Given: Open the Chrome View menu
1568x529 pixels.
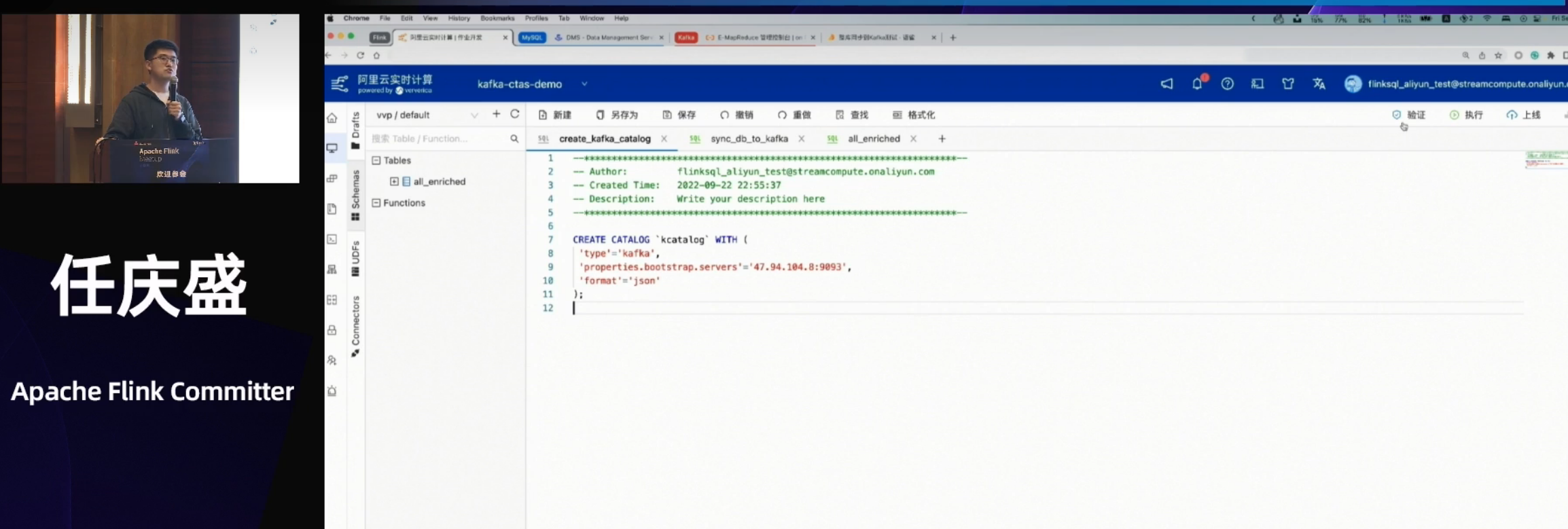Looking at the screenshot, I should tap(430, 18).
